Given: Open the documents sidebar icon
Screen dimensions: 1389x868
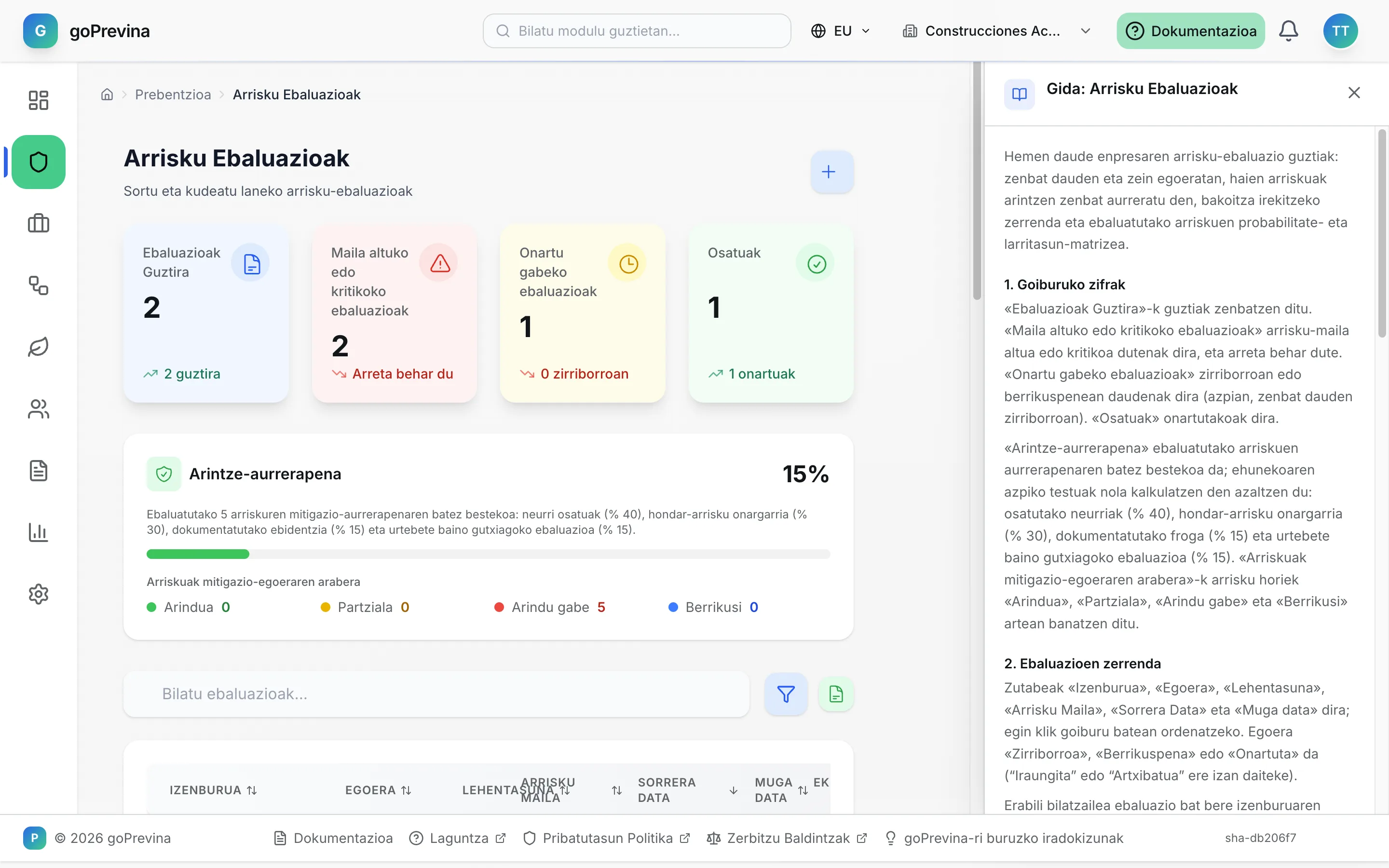Looking at the screenshot, I should click(x=39, y=470).
